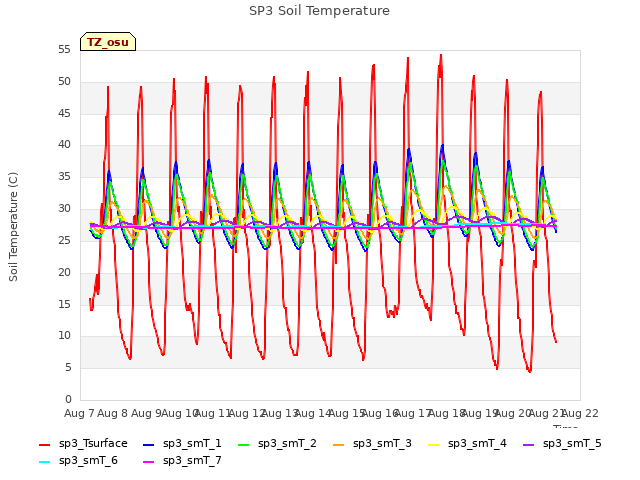Viewport: 640px width, 480px height.
Task: Click the 15 y-axis tick label
Action: pos(64,304)
